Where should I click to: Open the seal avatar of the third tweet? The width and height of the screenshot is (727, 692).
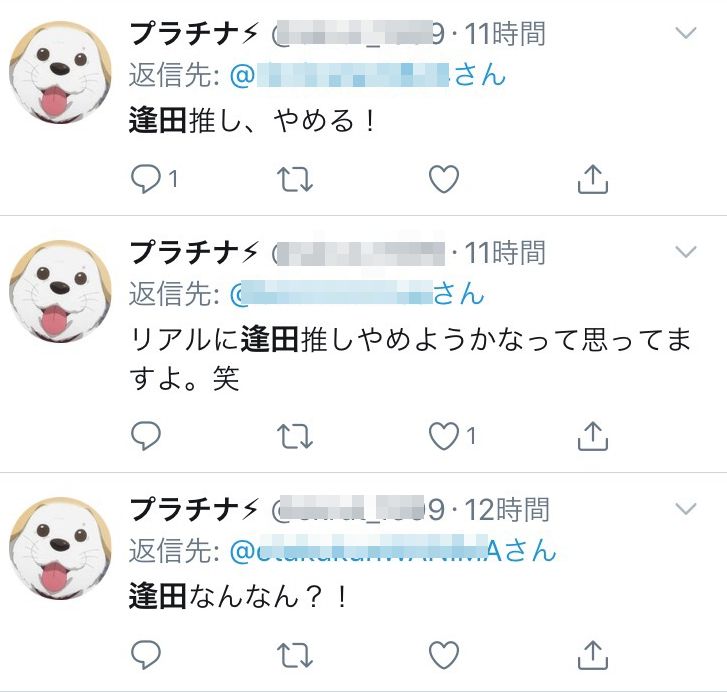click(x=60, y=548)
